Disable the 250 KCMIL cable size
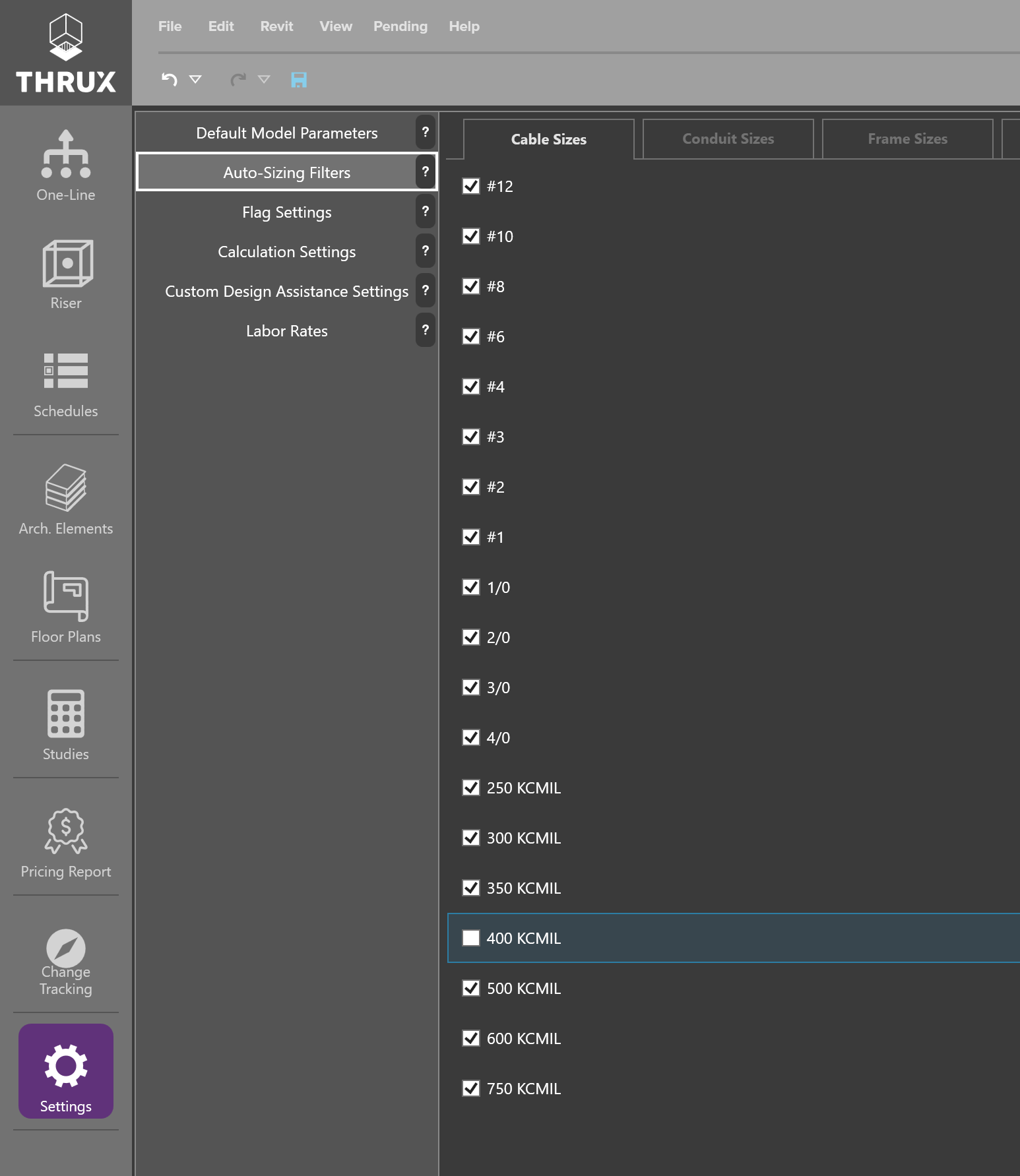The image size is (1020, 1176). click(x=471, y=788)
